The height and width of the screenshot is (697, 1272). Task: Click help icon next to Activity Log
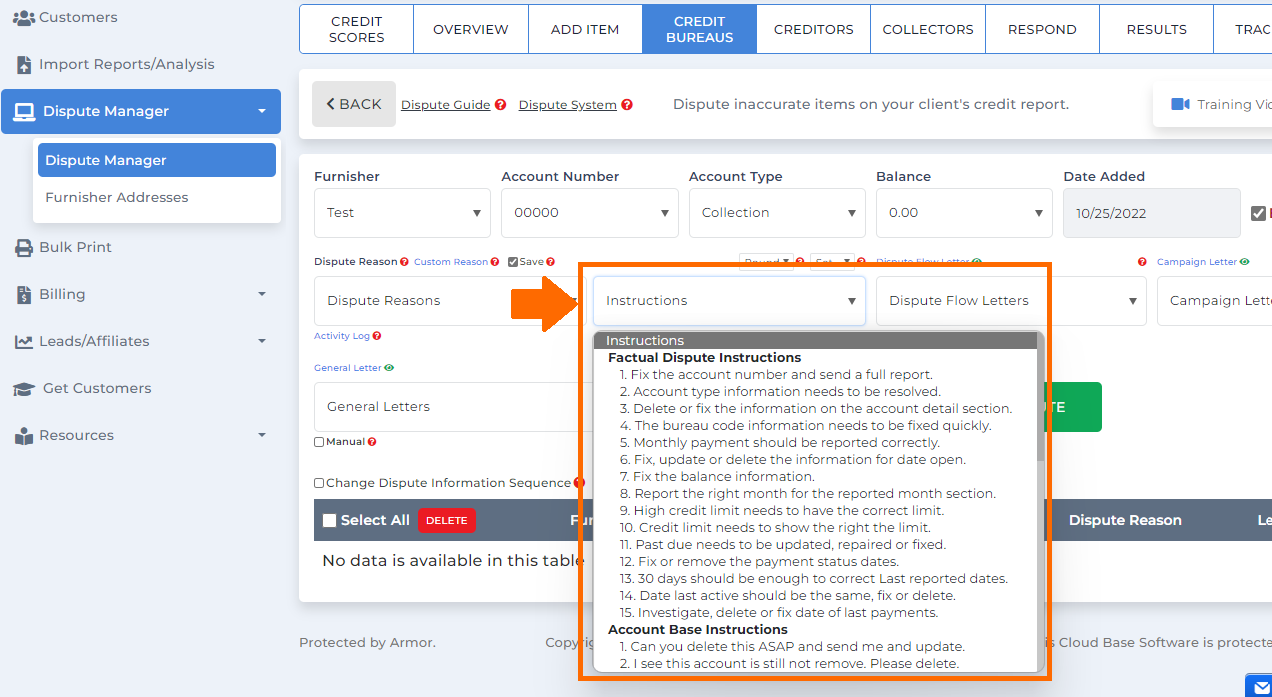click(x=377, y=336)
